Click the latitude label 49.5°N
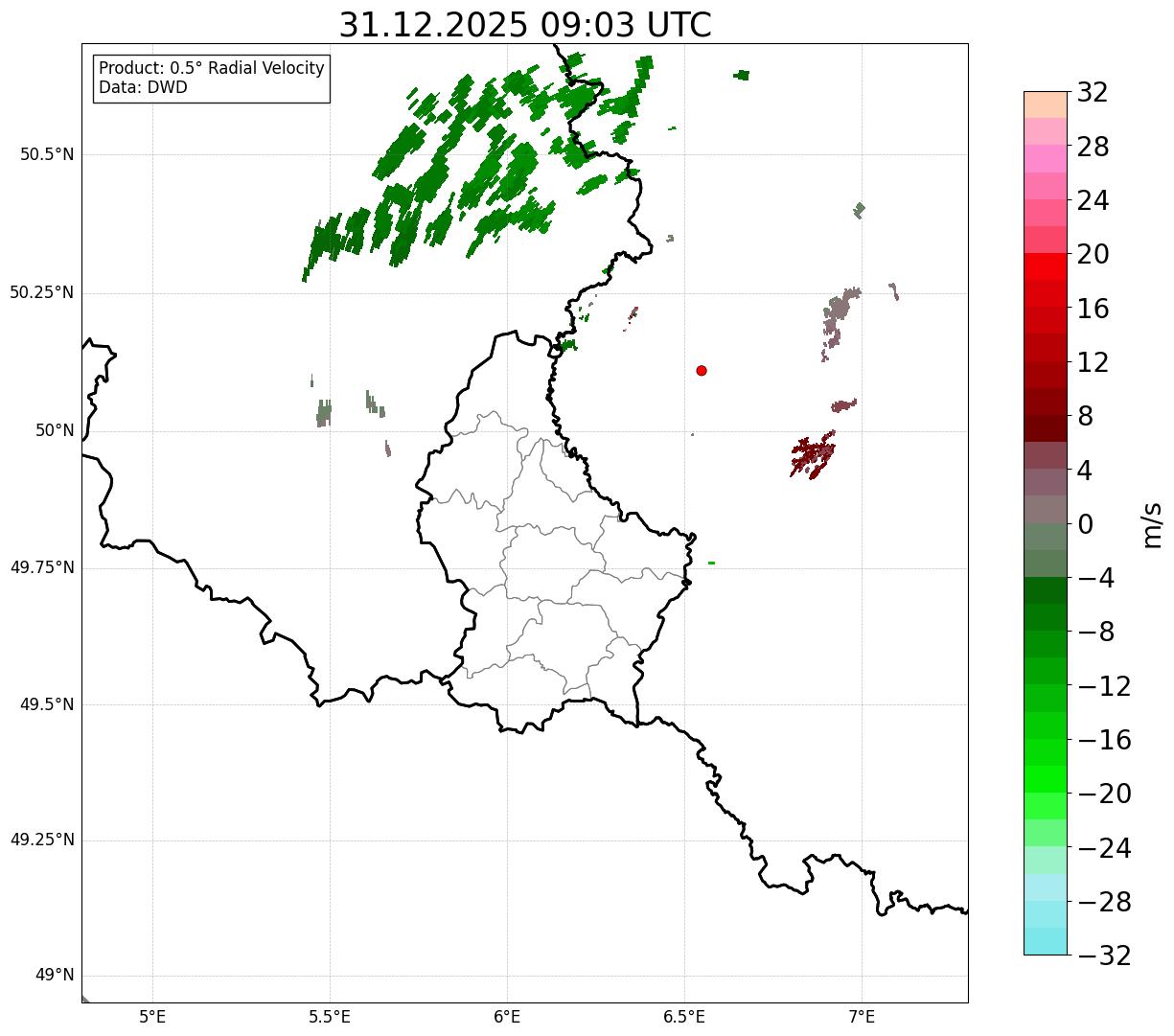Image resolution: width=1174 pixels, height=1036 pixels. pyautogui.click(x=46, y=704)
